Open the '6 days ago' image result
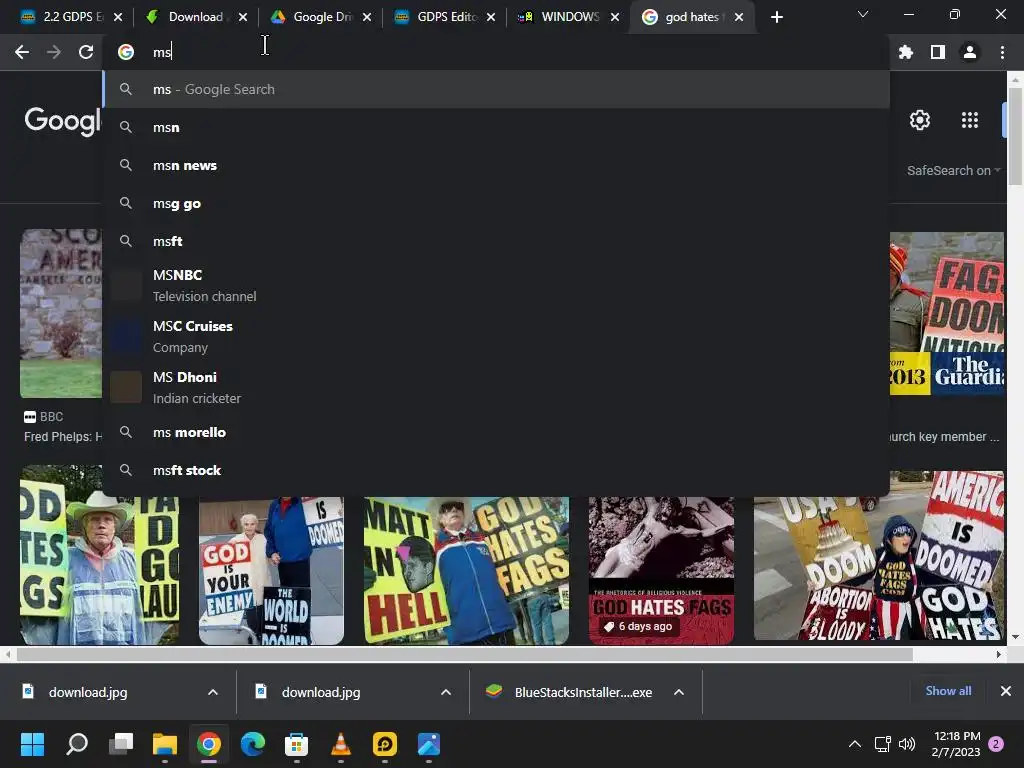This screenshot has width=1024, height=768. coord(661,570)
